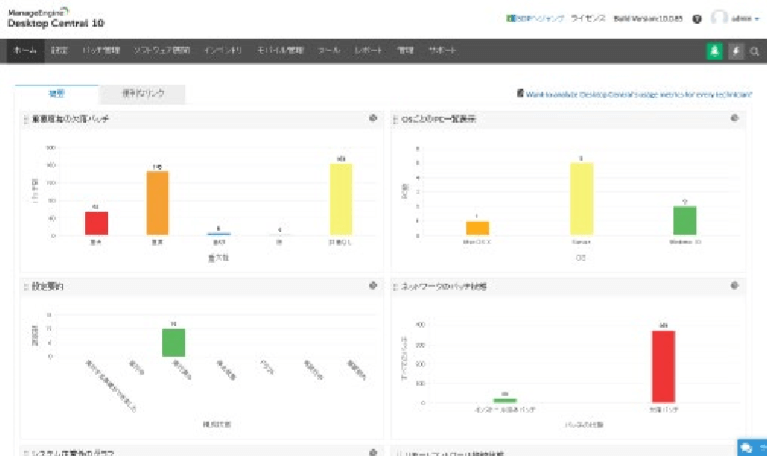
Task: Open the SDPヘルプデスク link
Action: point(540,19)
